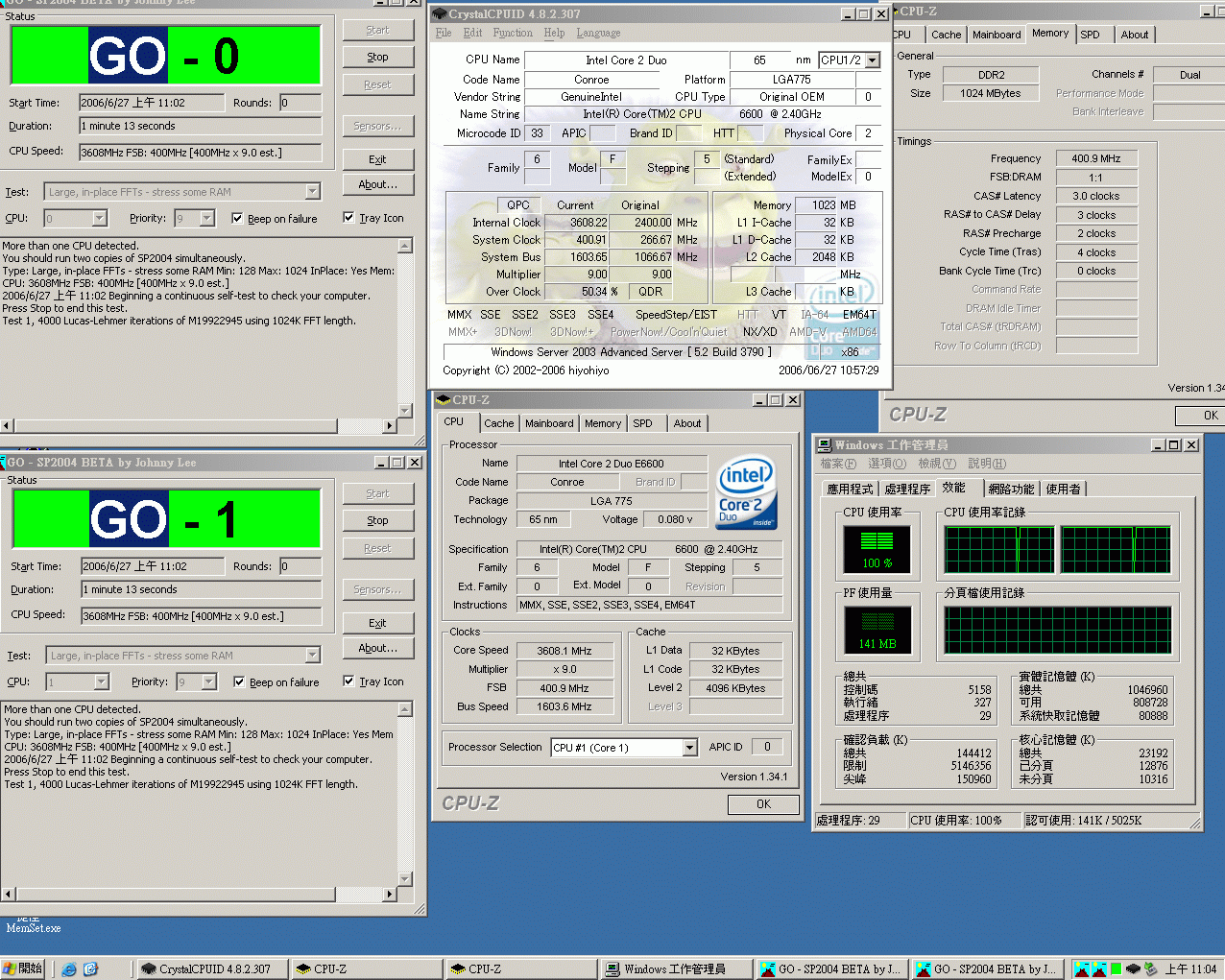
Task: Open the Priority dropdown in the GO - 1 window
Action: pos(208,682)
